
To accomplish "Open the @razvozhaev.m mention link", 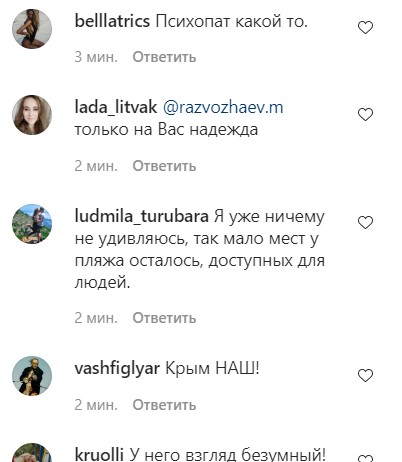I will click(x=223, y=108).
